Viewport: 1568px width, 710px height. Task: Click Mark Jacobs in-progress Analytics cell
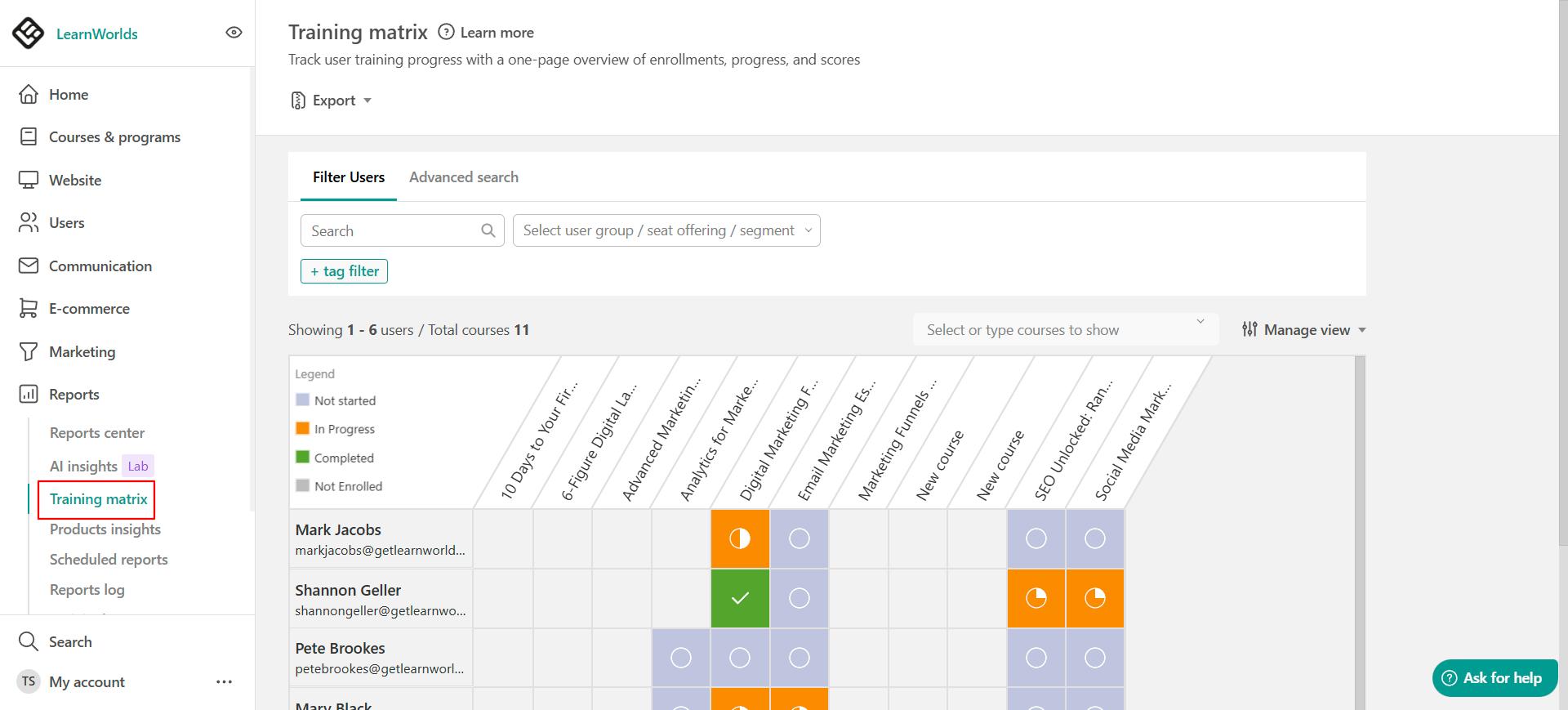[x=740, y=538]
